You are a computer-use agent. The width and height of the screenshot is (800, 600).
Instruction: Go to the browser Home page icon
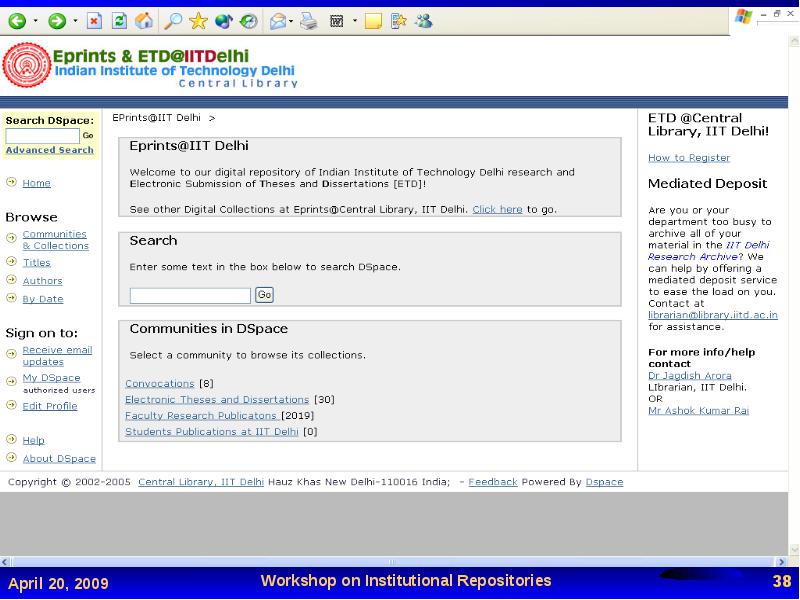click(144, 21)
